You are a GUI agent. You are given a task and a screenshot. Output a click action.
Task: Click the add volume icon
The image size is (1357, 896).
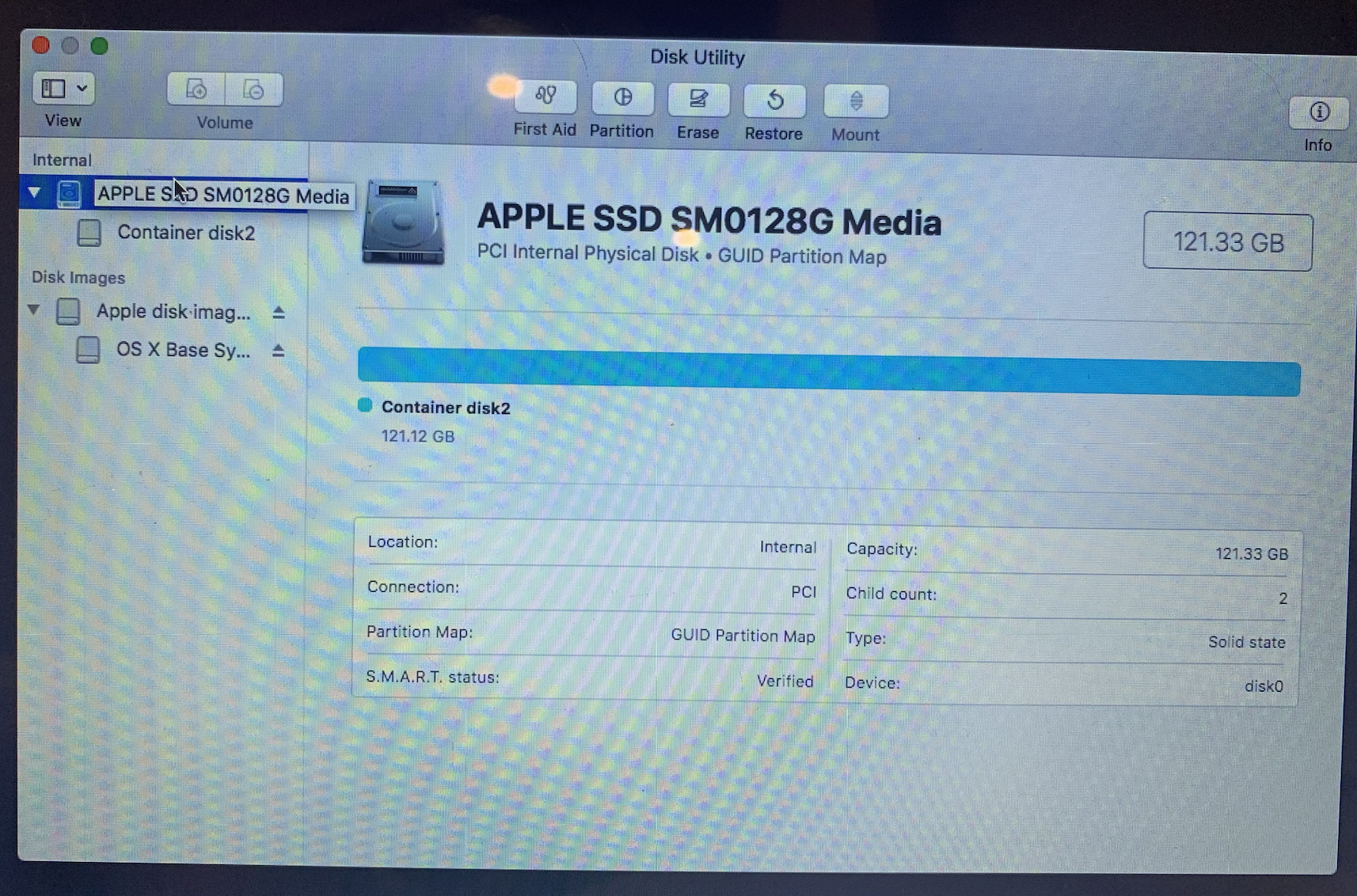point(196,89)
